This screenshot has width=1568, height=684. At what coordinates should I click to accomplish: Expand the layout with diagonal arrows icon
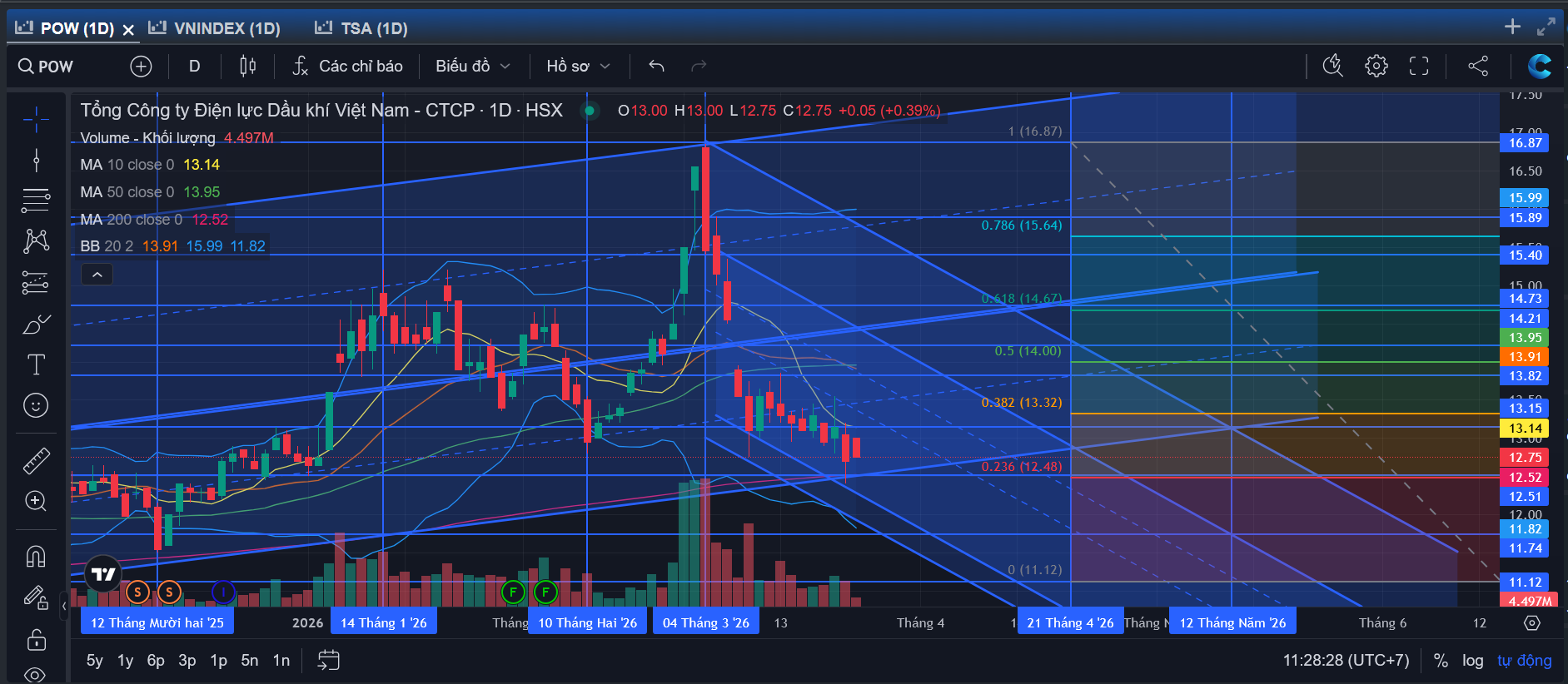1546,27
